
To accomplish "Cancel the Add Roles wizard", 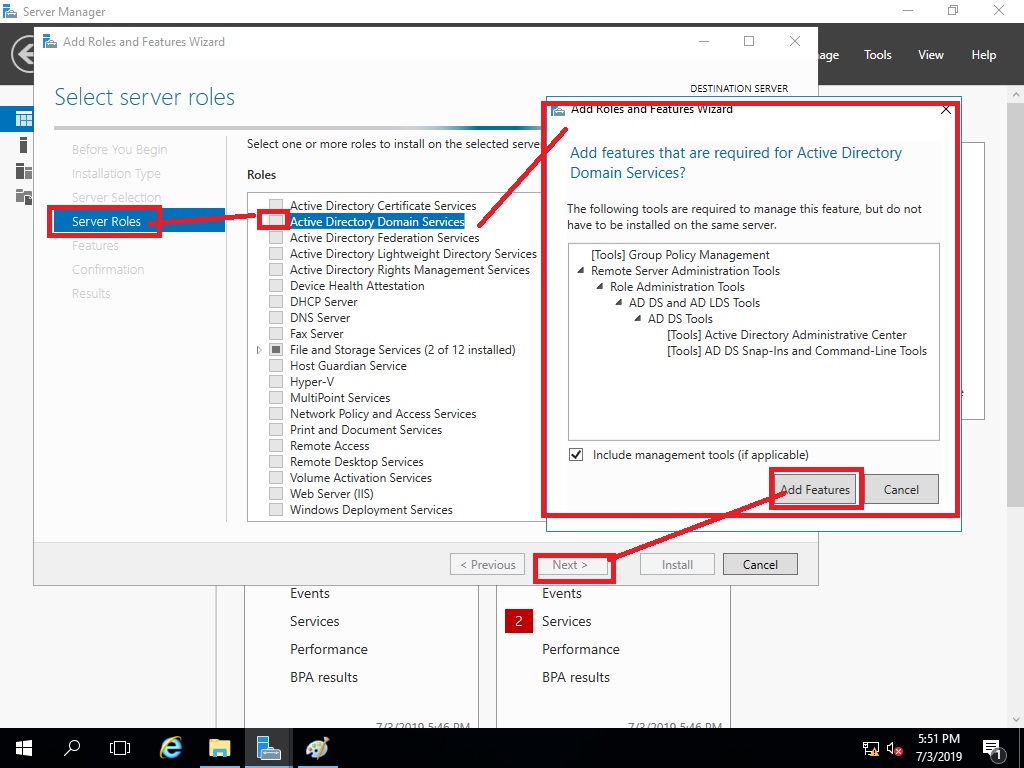I will tap(760, 565).
